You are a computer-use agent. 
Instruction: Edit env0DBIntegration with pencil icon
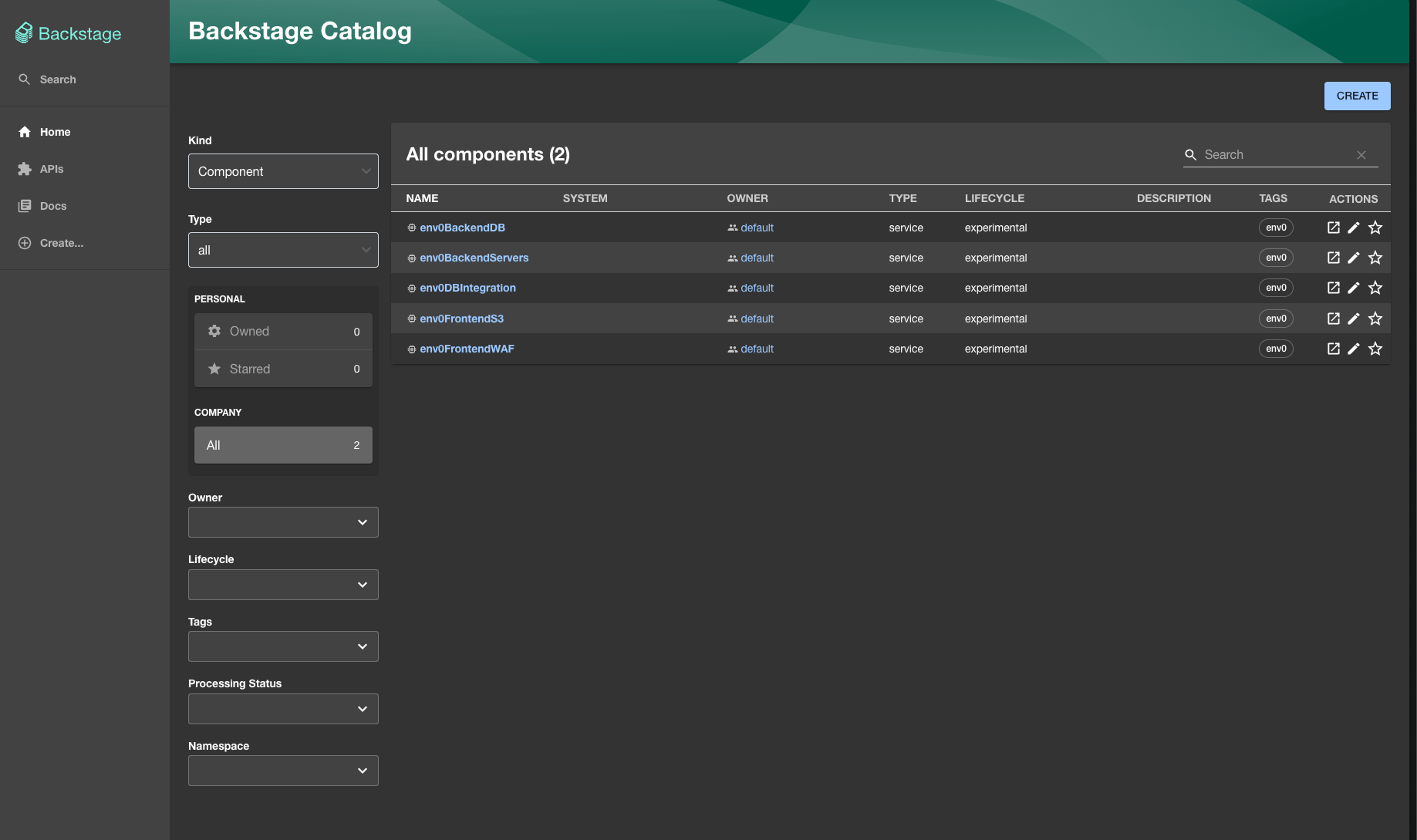[x=1354, y=288]
